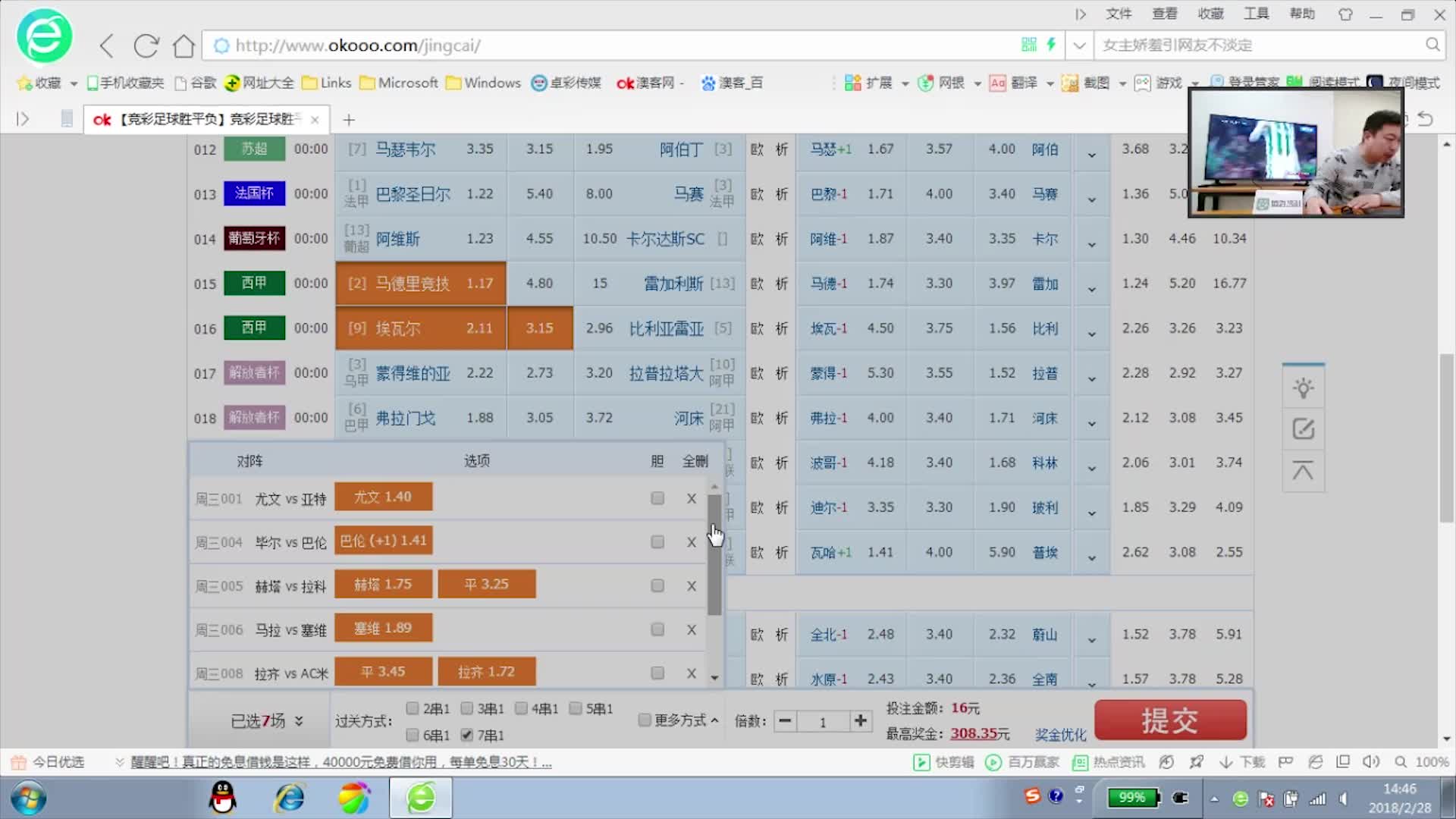The image size is (1456, 819).
Task: Click the edit/feedback icon on right sidebar
Action: (1303, 429)
